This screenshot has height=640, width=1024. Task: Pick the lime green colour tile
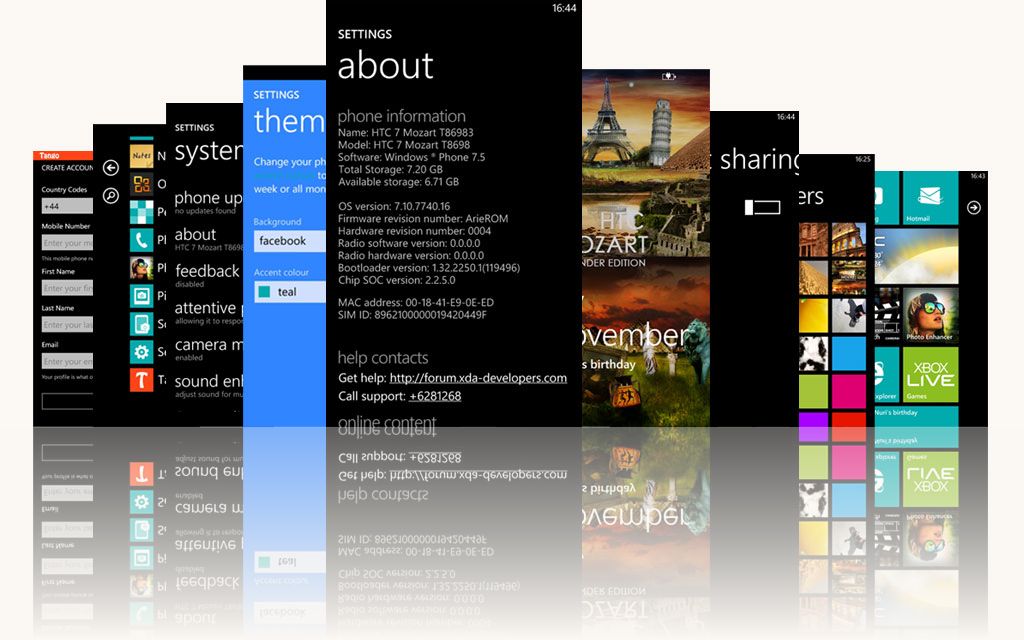(813, 391)
